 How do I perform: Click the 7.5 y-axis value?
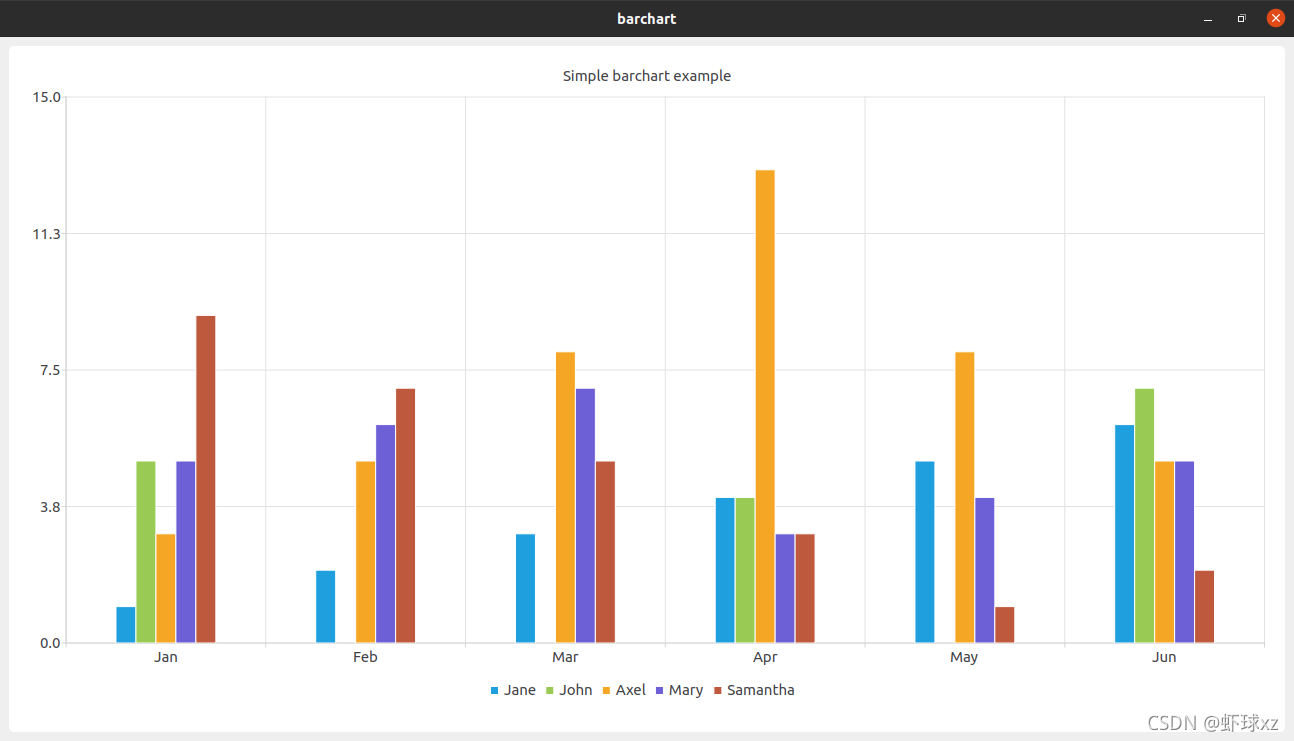pos(50,370)
